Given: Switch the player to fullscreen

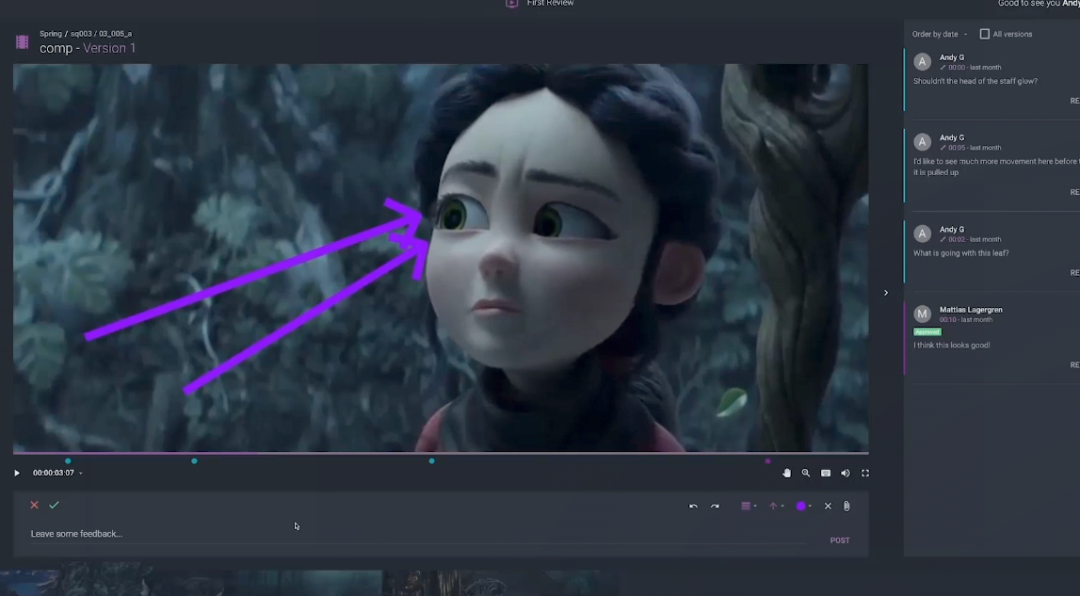Looking at the screenshot, I should click(865, 473).
